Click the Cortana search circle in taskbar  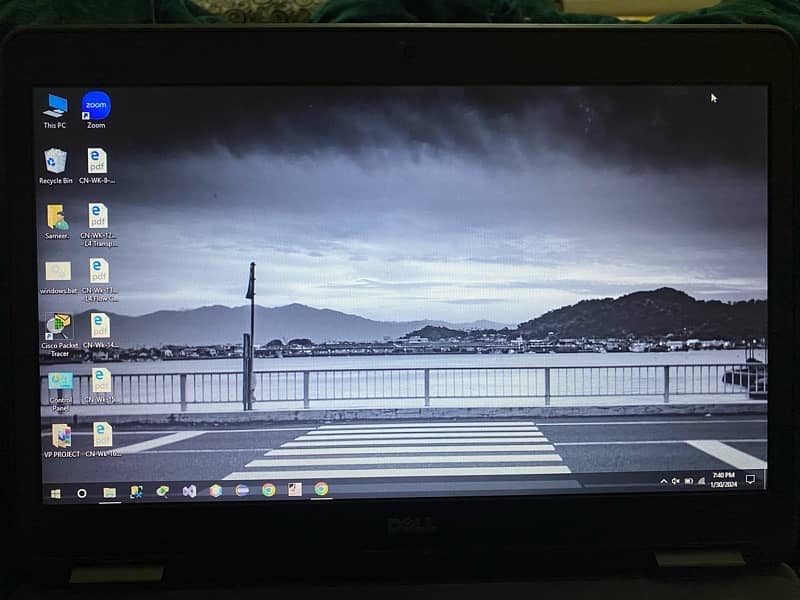pyautogui.click(x=82, y=493)
